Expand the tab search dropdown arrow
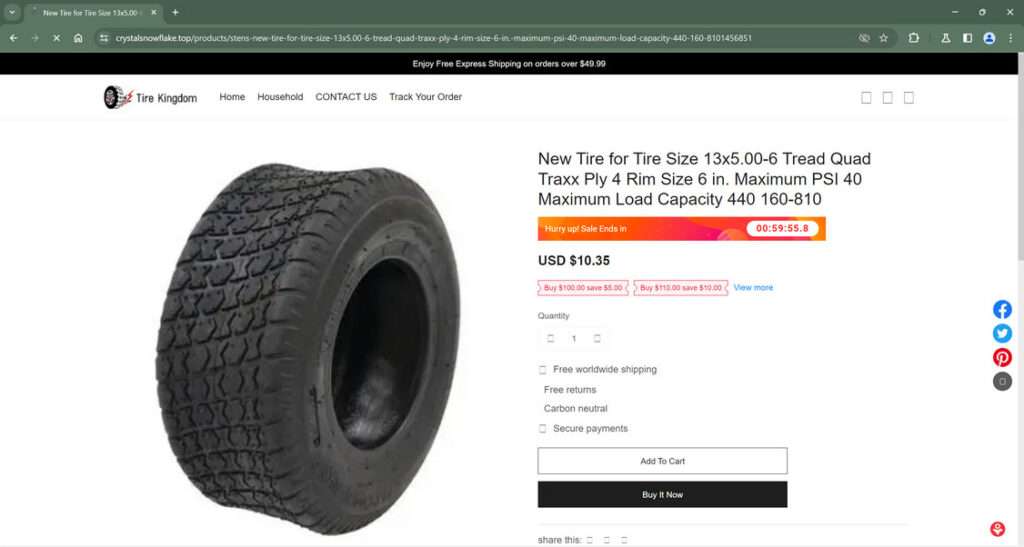 12,12
